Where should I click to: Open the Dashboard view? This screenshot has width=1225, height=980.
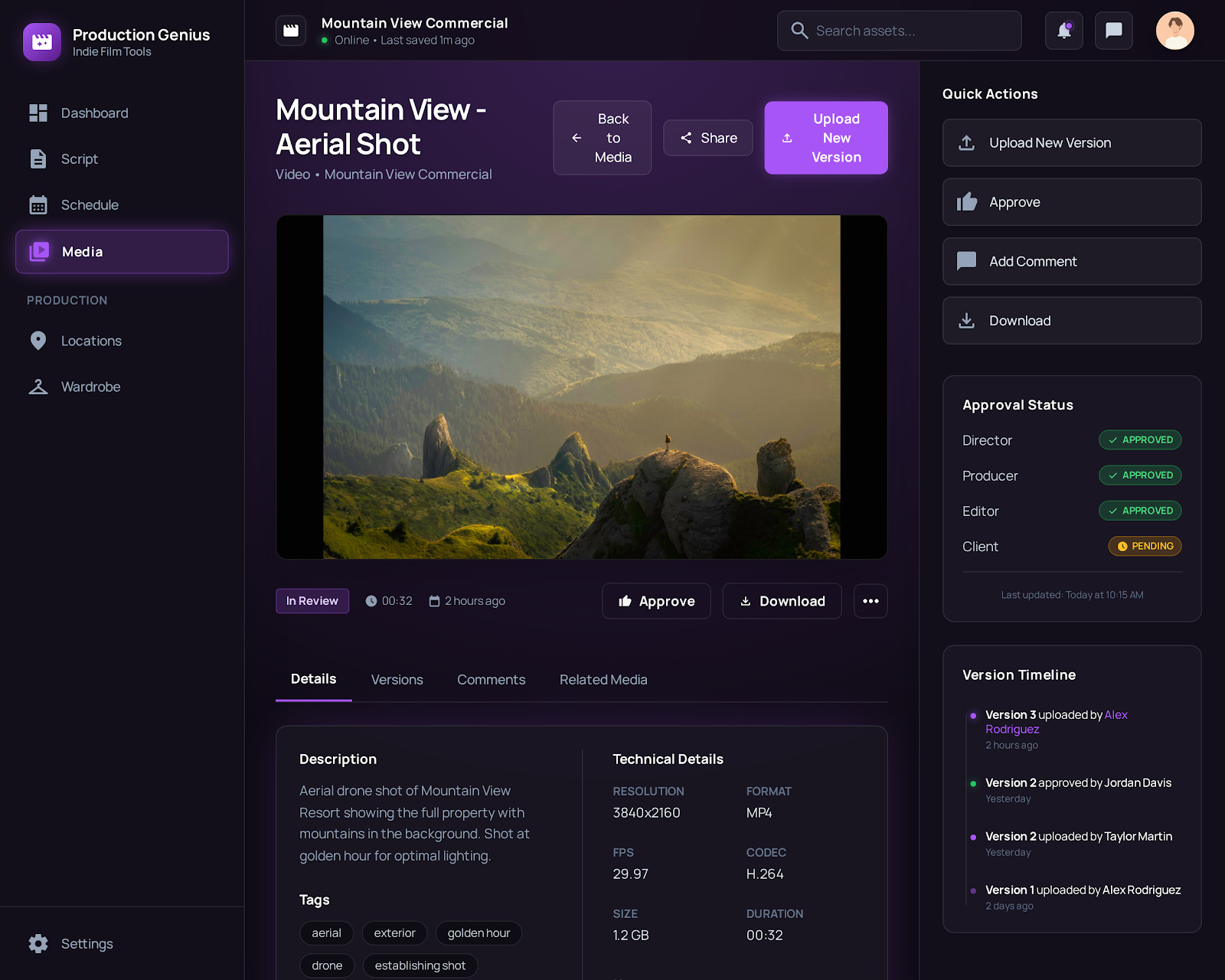94,113
